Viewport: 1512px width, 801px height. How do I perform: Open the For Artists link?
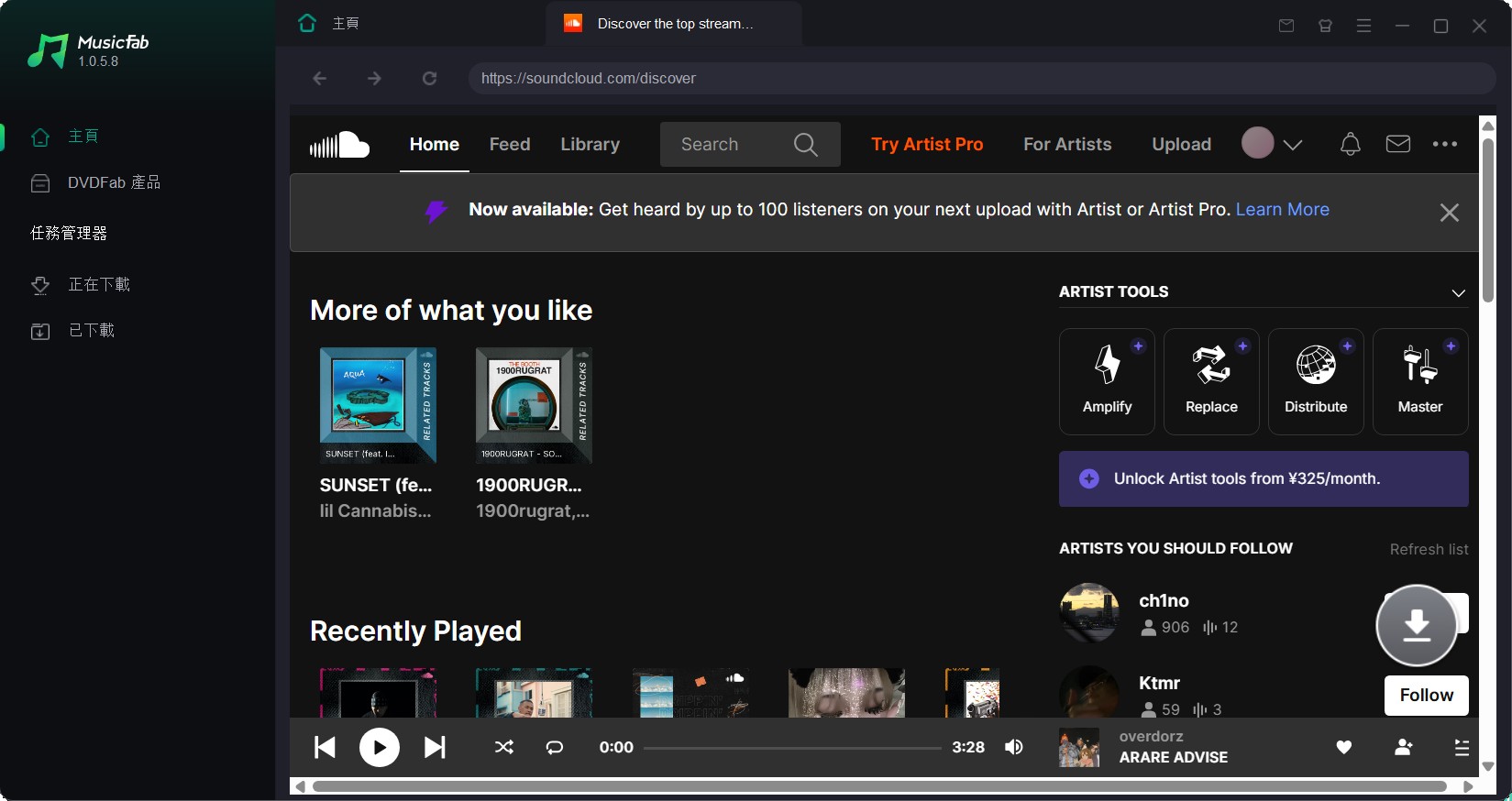click(x=1067, y=144)
